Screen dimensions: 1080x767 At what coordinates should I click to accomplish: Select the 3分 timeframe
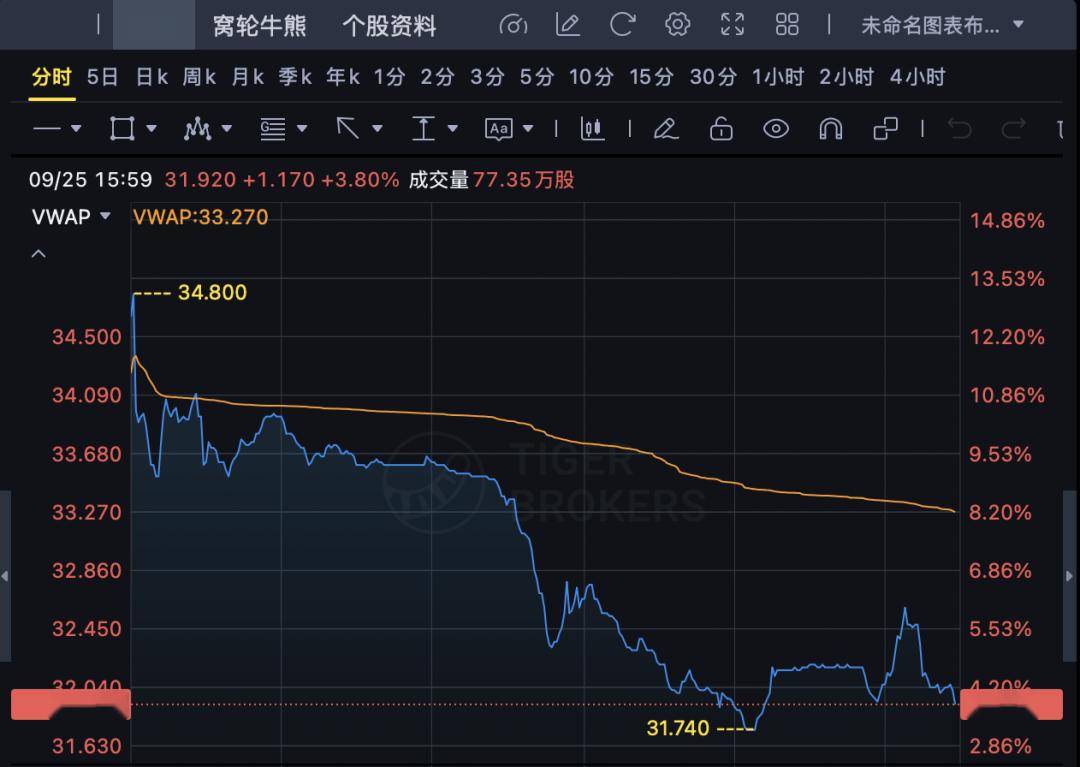pos(487,77)
